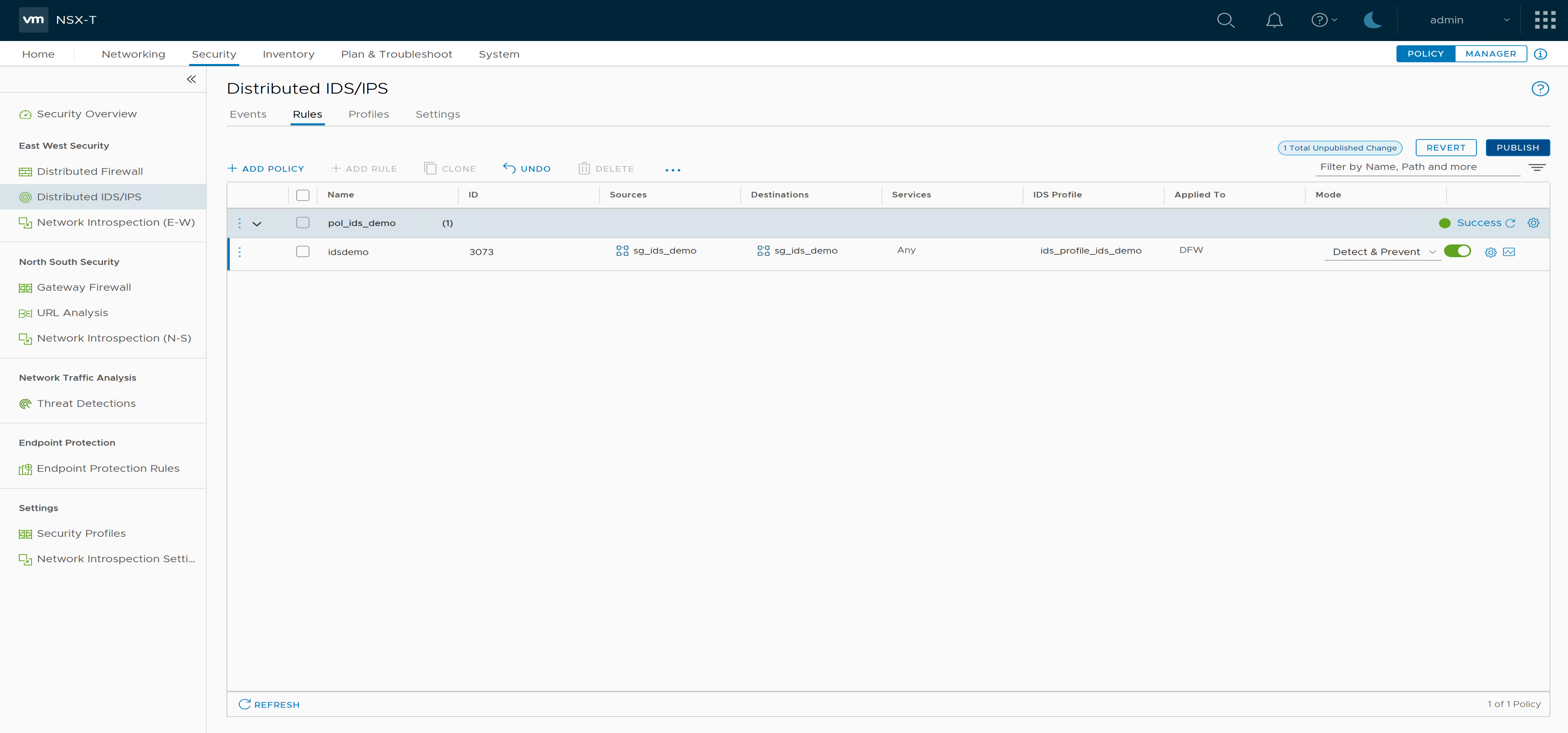The width and height of the screenshot is (1568, 733).
Task: Open the filter options lines icon
Action: click(x=1537, y=167)
